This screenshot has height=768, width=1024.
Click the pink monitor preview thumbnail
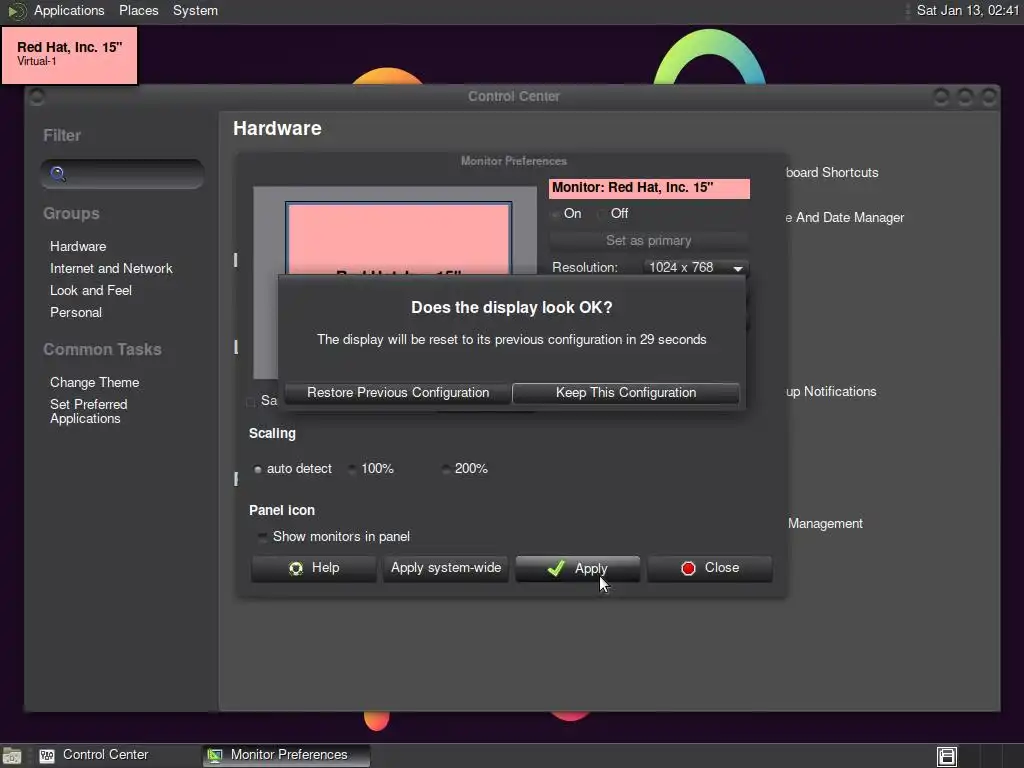click(x=398, y=238)
